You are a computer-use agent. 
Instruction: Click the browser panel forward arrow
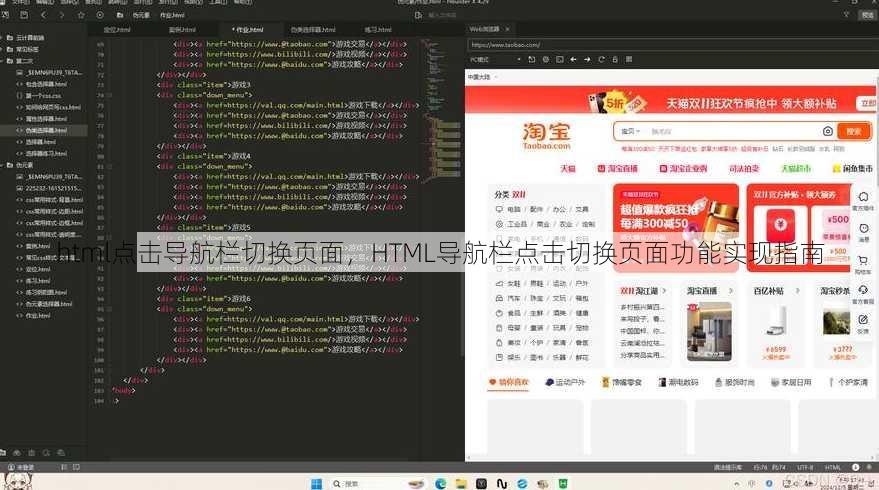587,59
